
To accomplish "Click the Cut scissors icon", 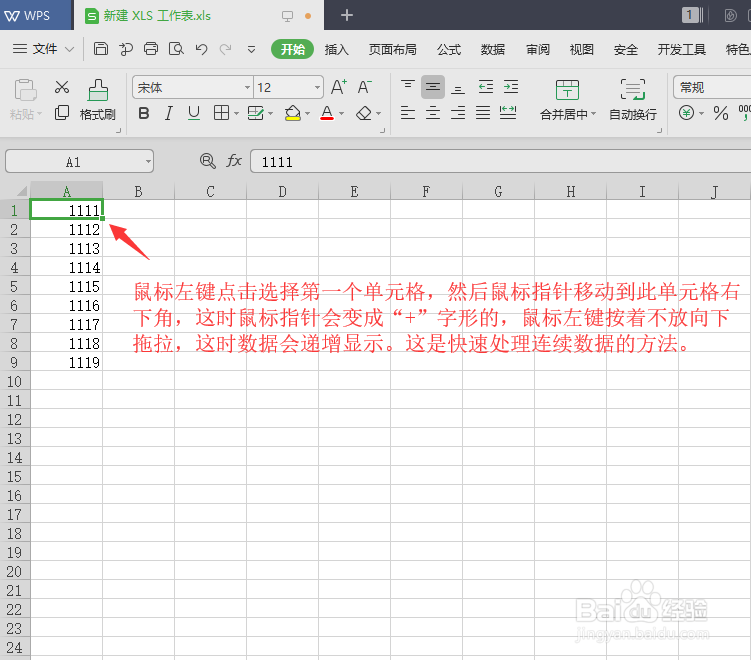I will pos(62,87).
